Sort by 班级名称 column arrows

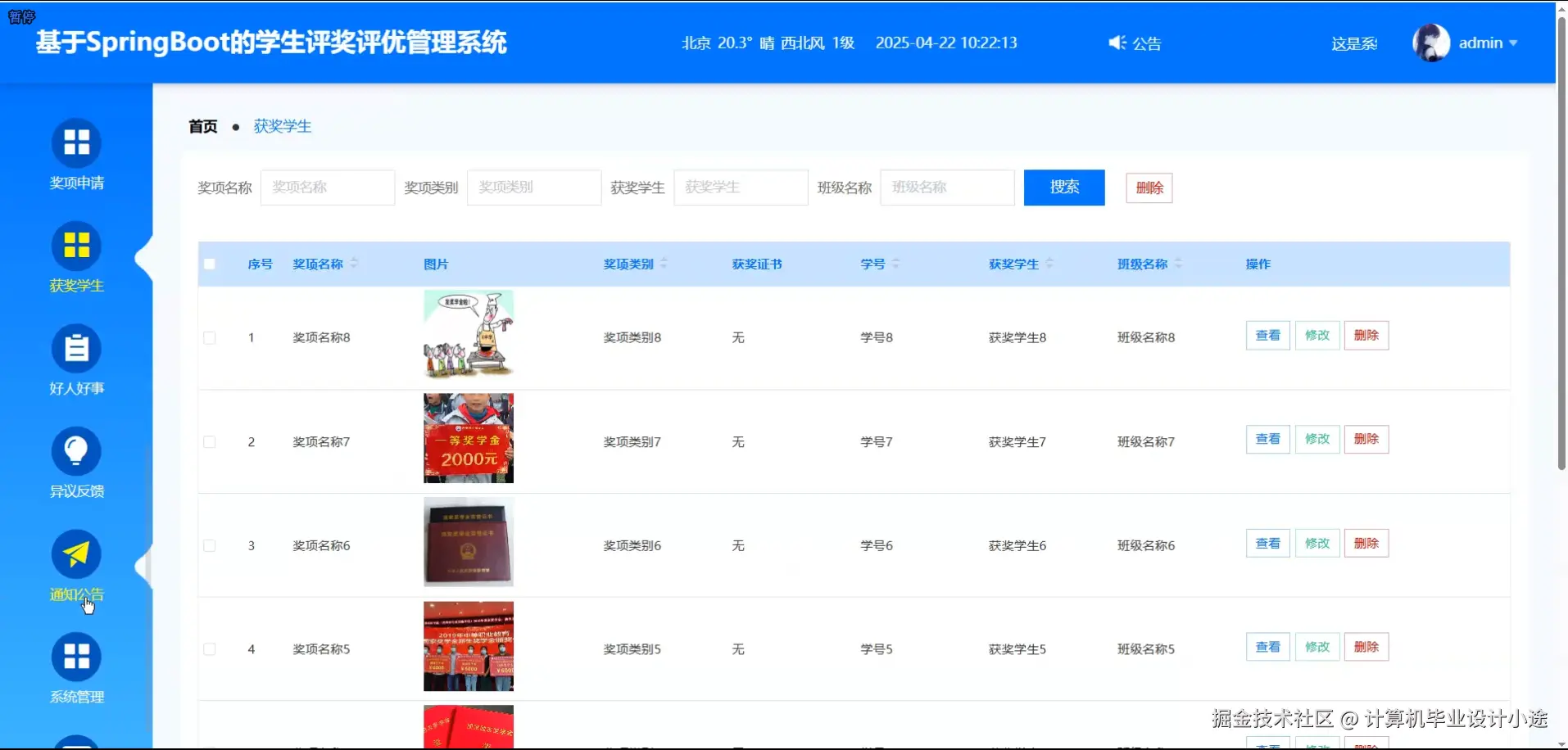click(x=1178, y=264)
